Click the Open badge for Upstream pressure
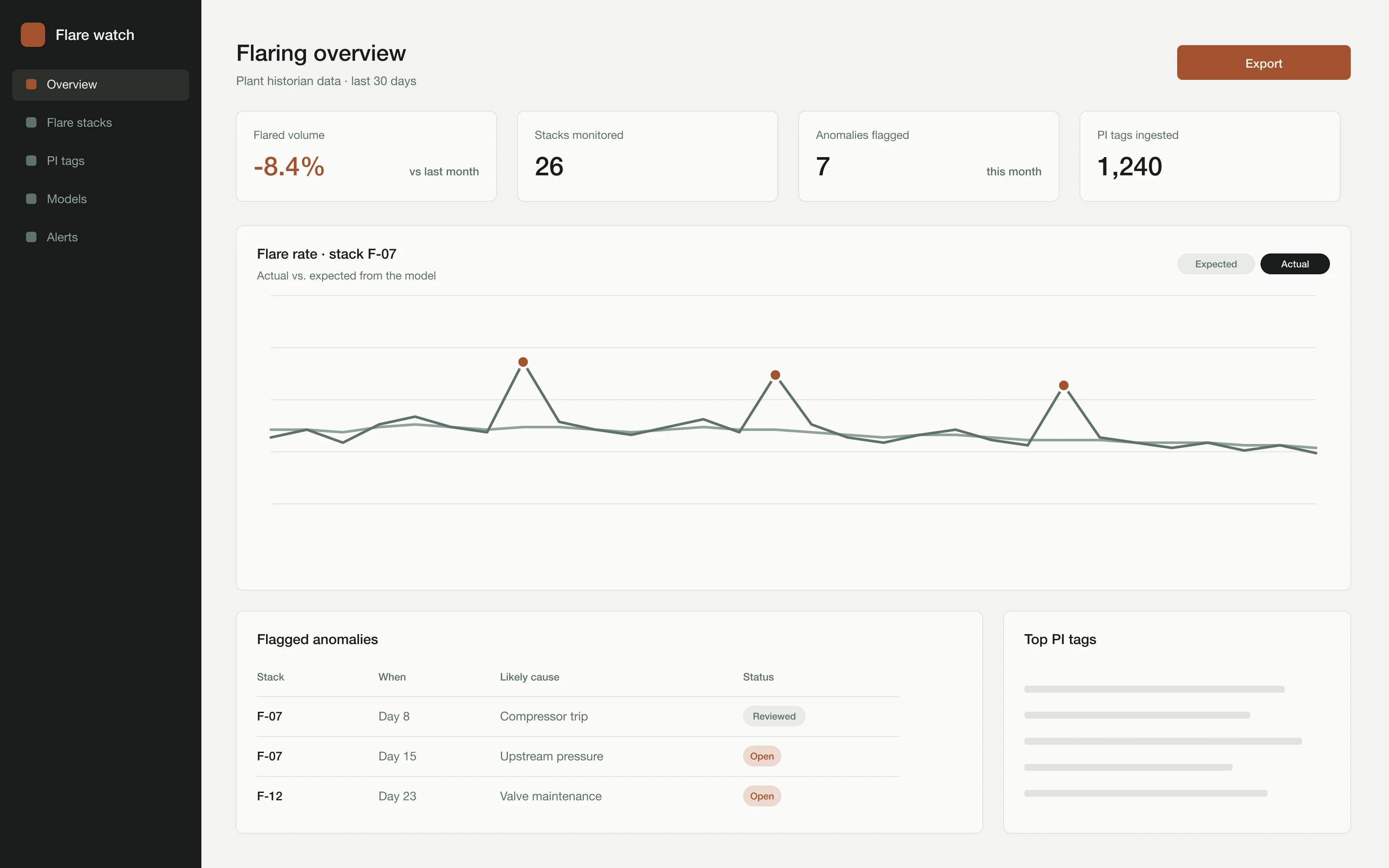Image resolution: width=1389 pixels, height=868 pixels. [x=762, y=756]
